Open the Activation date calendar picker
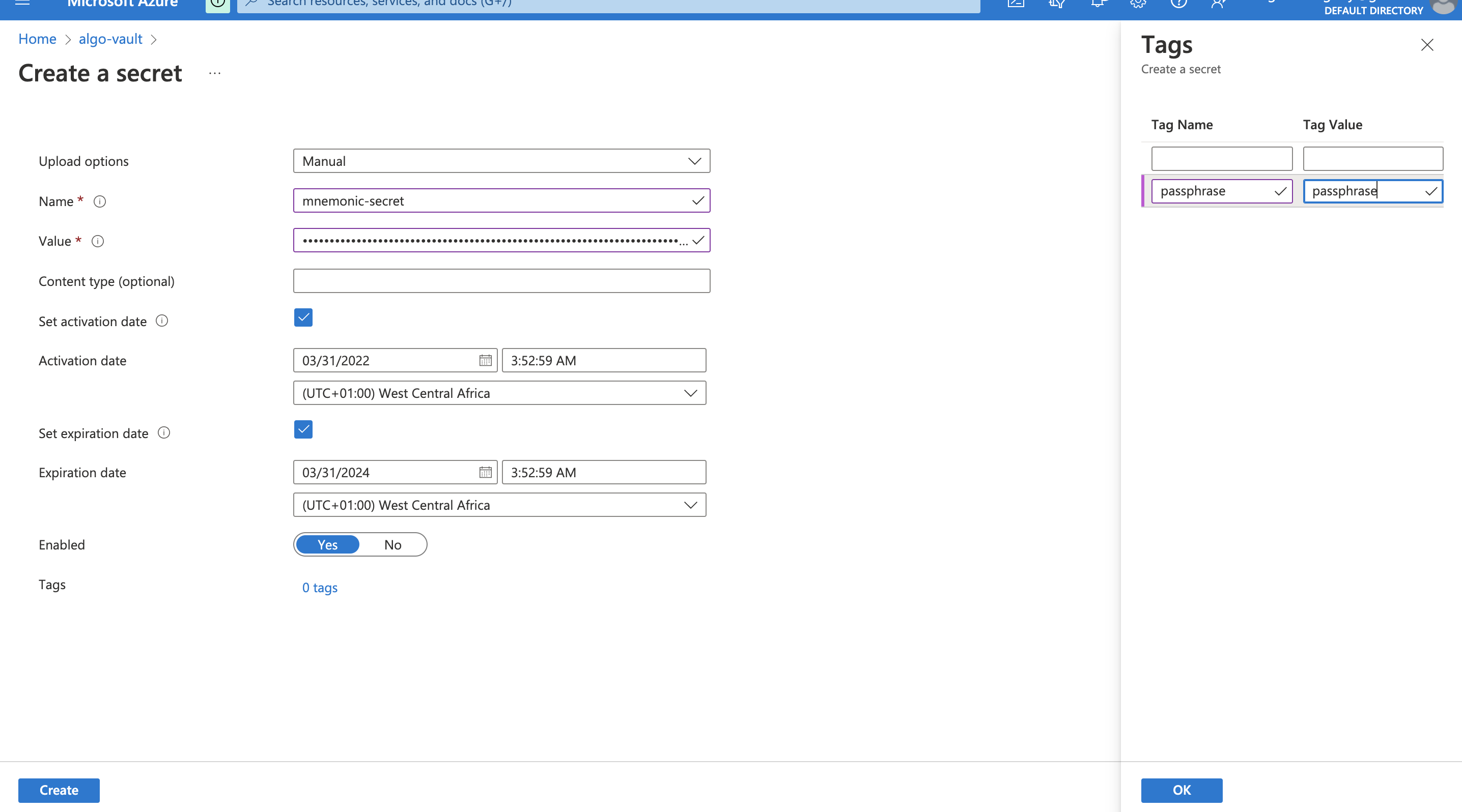Image resolution: width=1462 pixels, height=812 pixels. pyautogui.click(x=485, y=361)
